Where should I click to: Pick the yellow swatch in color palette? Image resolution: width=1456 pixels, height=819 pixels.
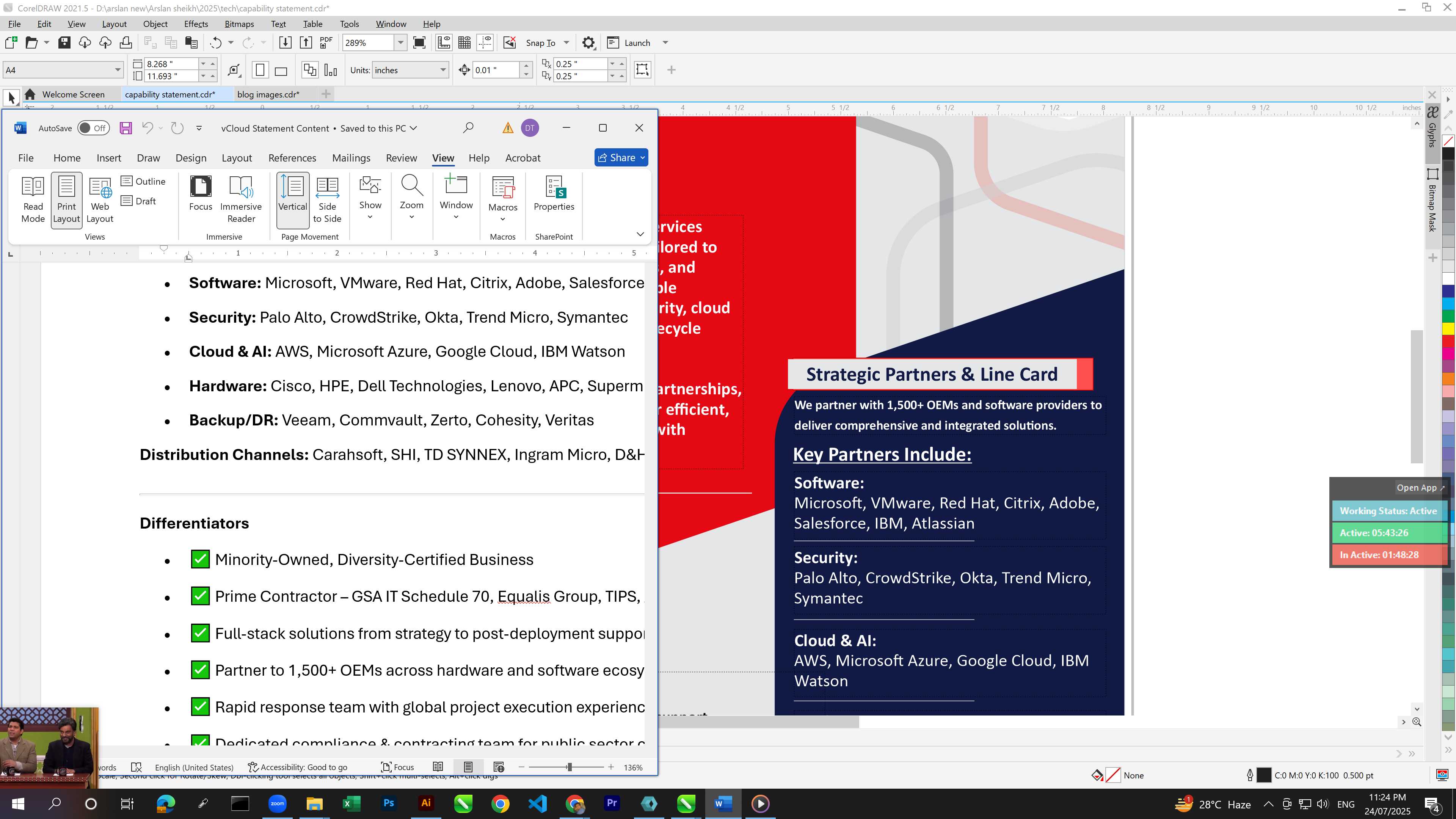pos(1449,328)
